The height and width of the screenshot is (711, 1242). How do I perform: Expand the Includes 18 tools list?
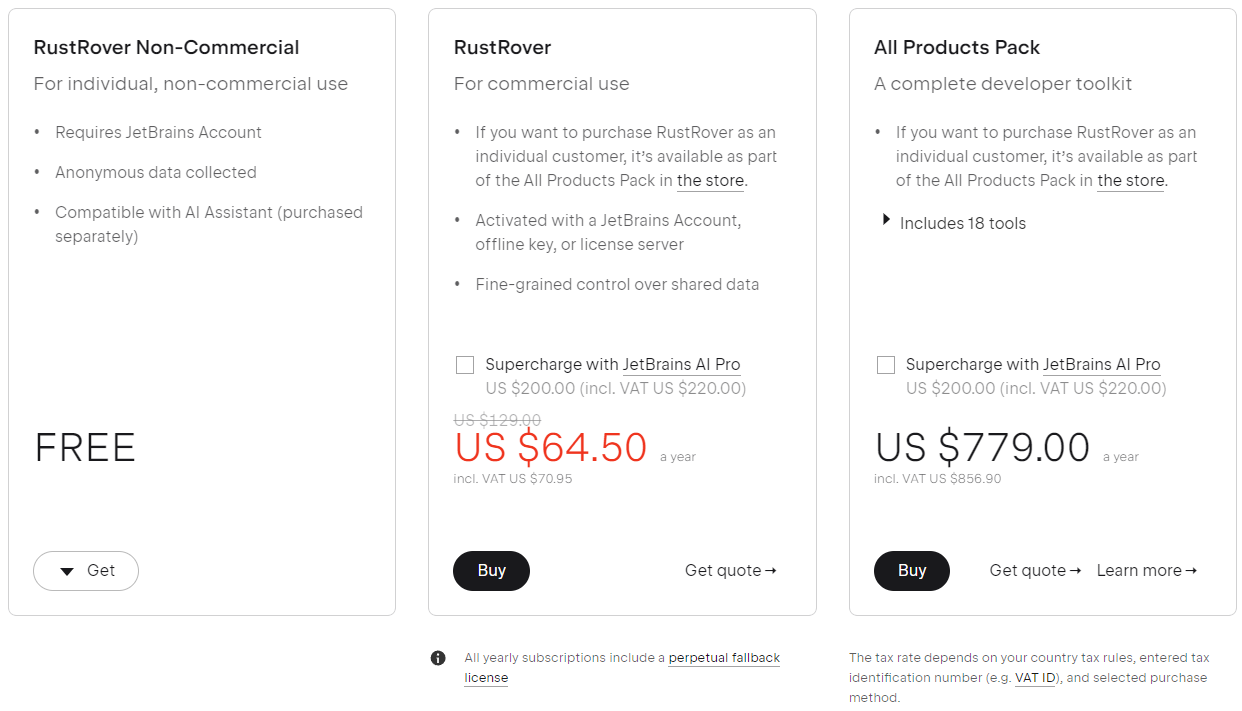(953, 223)
